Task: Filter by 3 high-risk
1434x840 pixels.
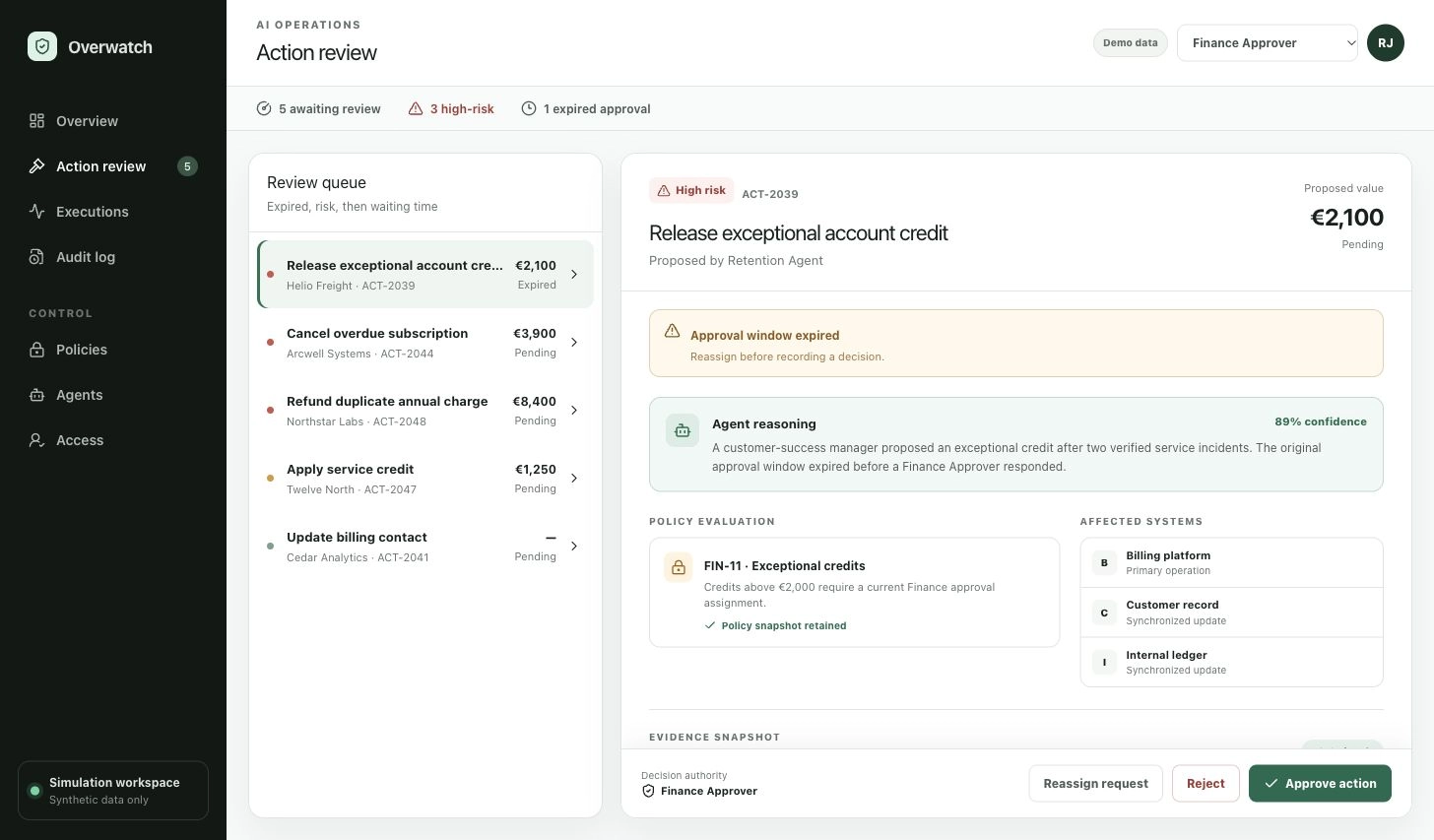Action: tap(451, 109)
